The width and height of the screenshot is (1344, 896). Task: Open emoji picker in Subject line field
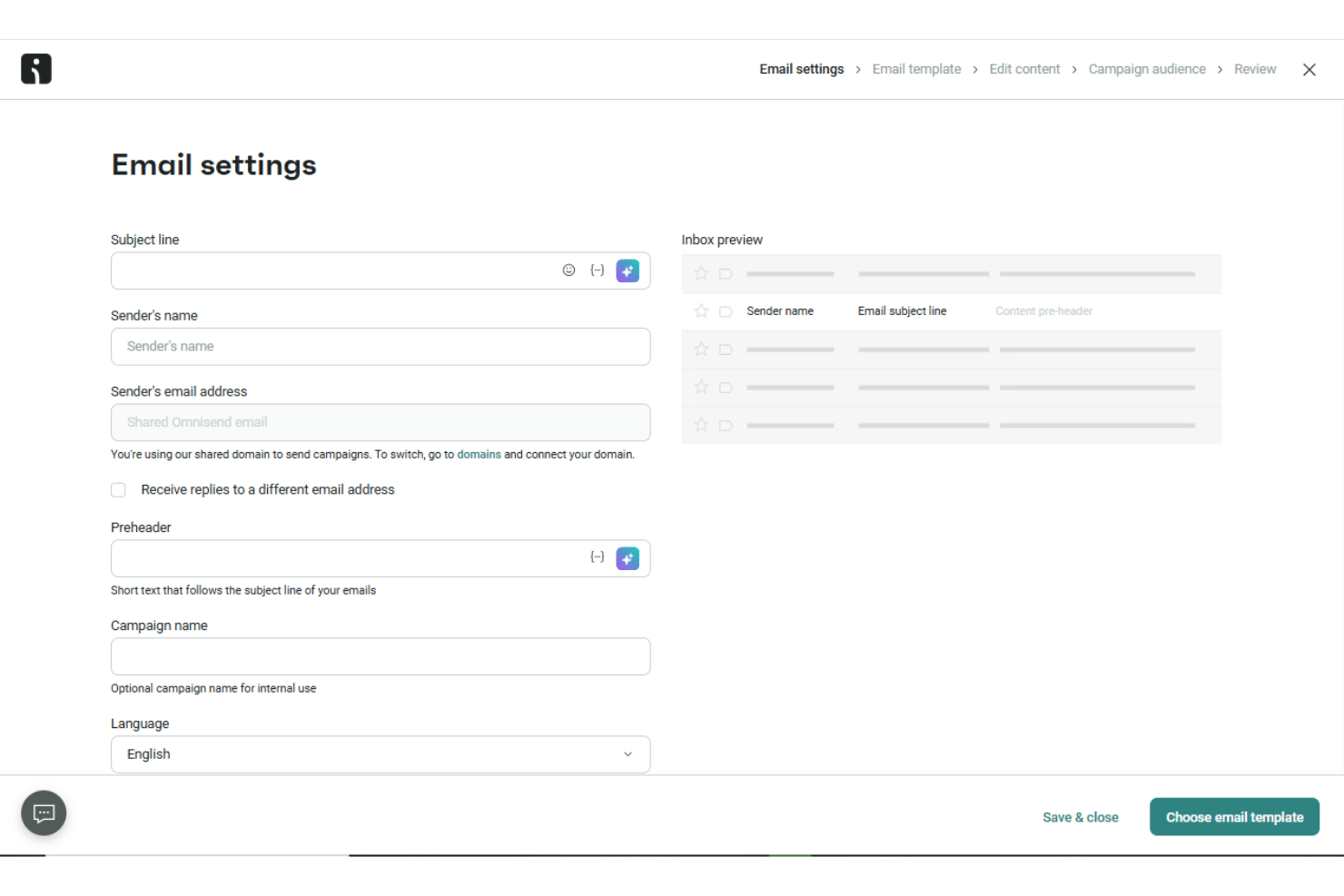click(x=568, y=271)
